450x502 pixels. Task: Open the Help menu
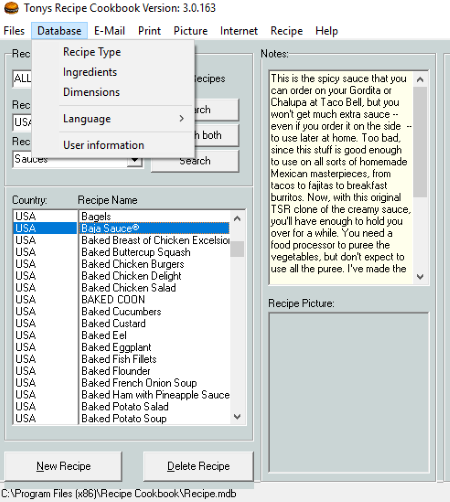pyautogui.click(x=326, y=31)
